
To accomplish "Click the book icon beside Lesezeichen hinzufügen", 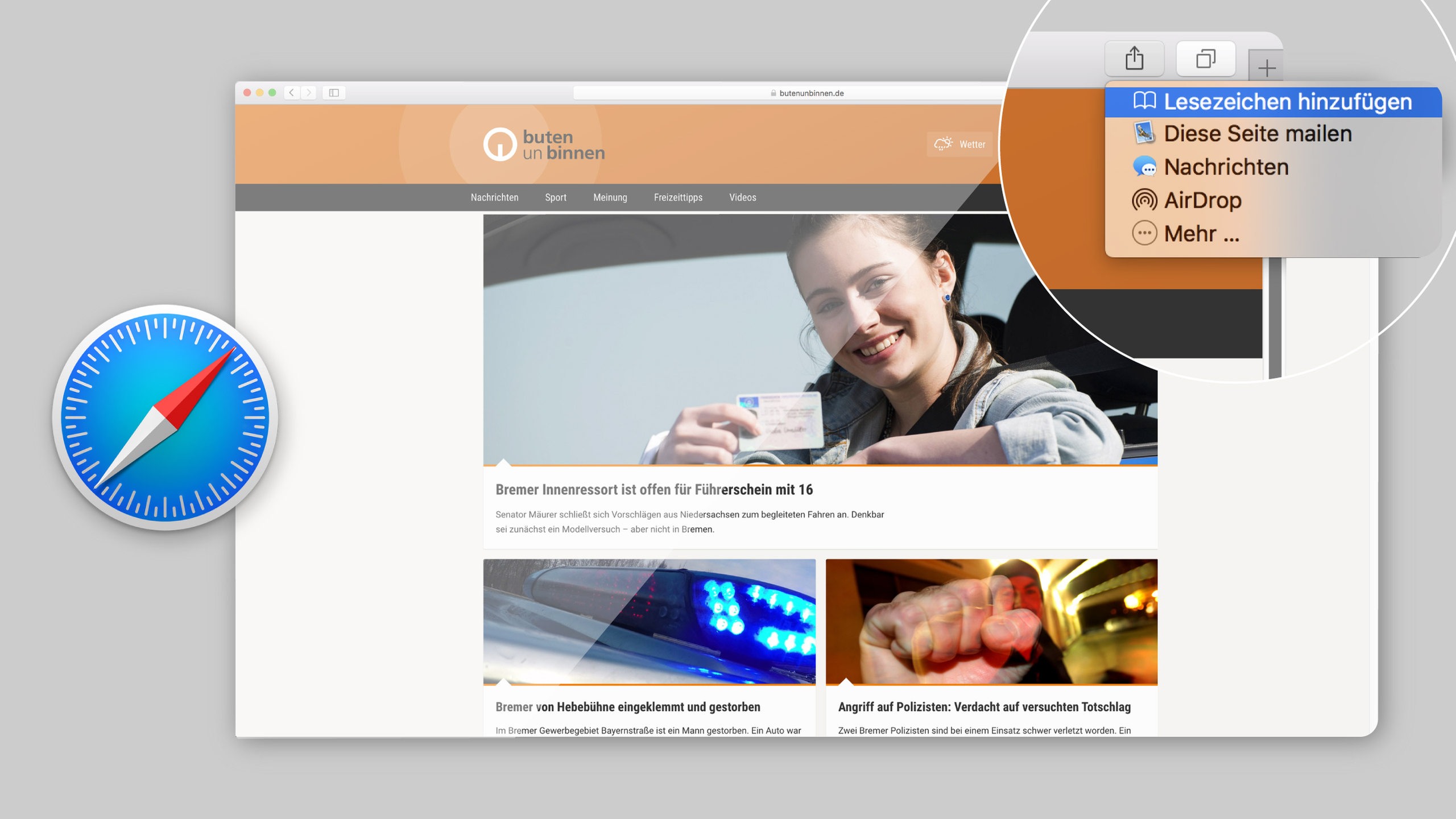I will 1144,101.
